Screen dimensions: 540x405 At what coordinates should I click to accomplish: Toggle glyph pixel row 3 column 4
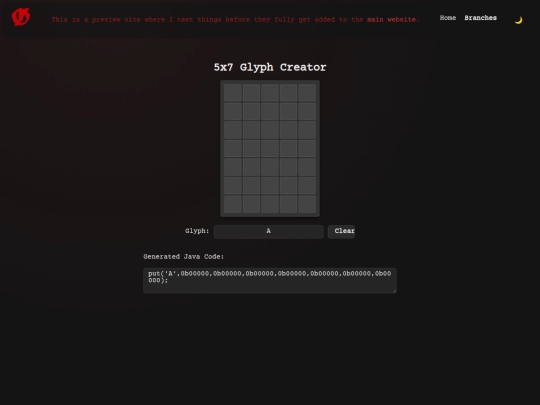point(289,130)
